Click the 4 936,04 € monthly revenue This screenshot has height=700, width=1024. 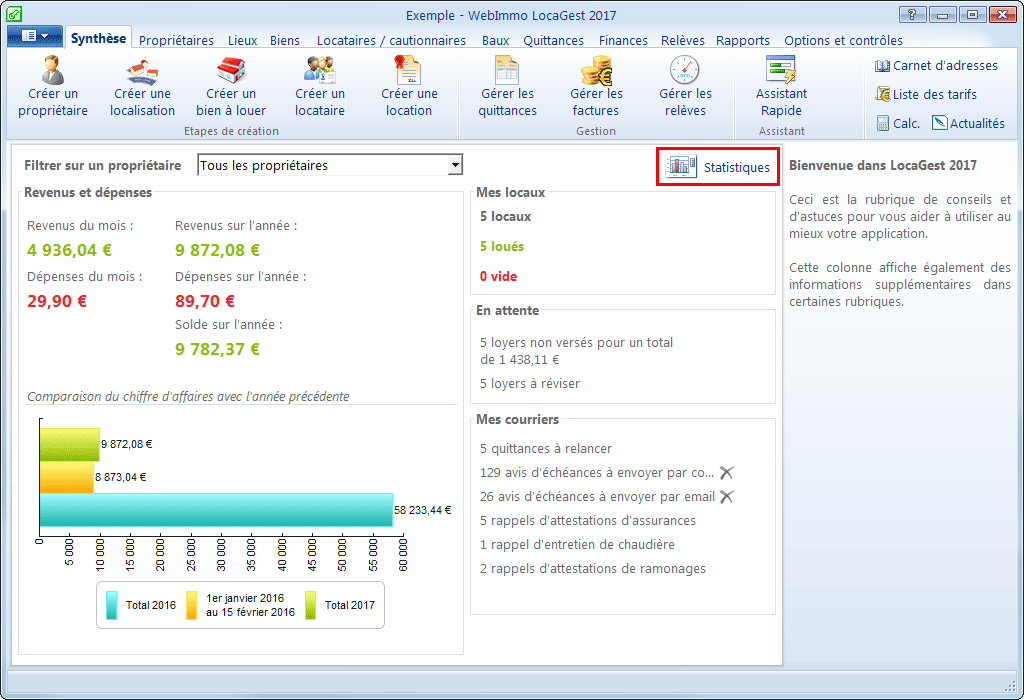click(x=69, y=250)
